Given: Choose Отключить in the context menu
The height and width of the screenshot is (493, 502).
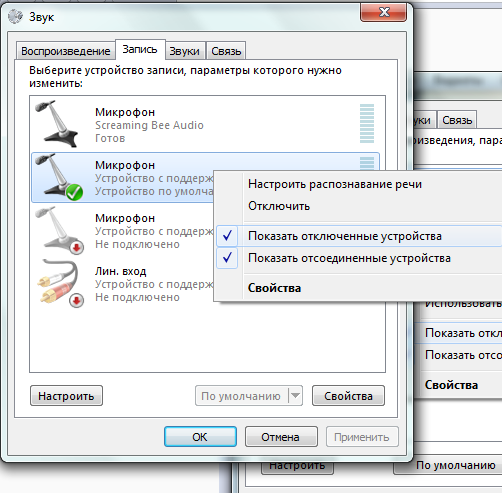Looking at the screenshot, I should [279, 206].
